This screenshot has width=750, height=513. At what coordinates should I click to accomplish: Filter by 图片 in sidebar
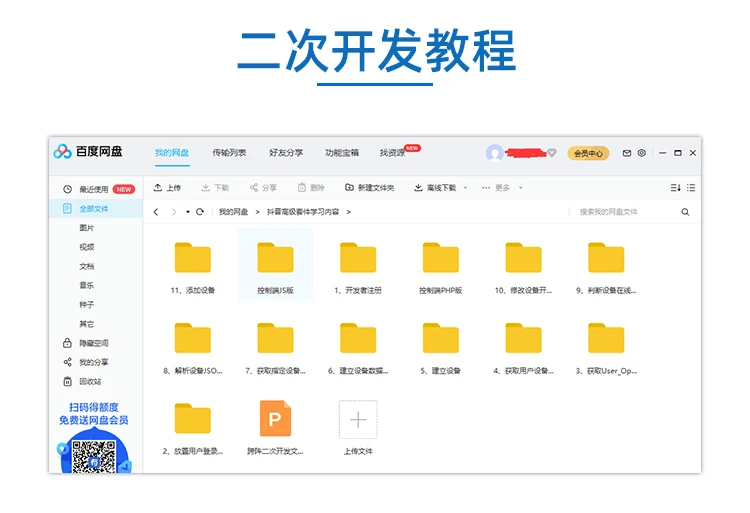tap(87, 228)
